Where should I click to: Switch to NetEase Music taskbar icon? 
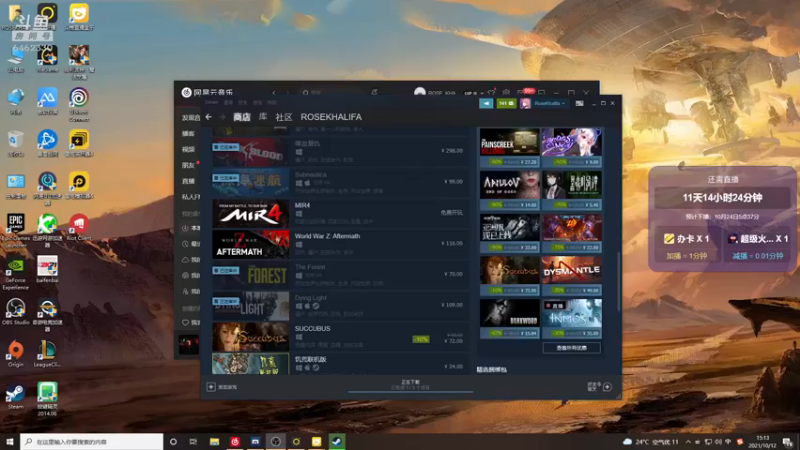(x=235, y=441)
